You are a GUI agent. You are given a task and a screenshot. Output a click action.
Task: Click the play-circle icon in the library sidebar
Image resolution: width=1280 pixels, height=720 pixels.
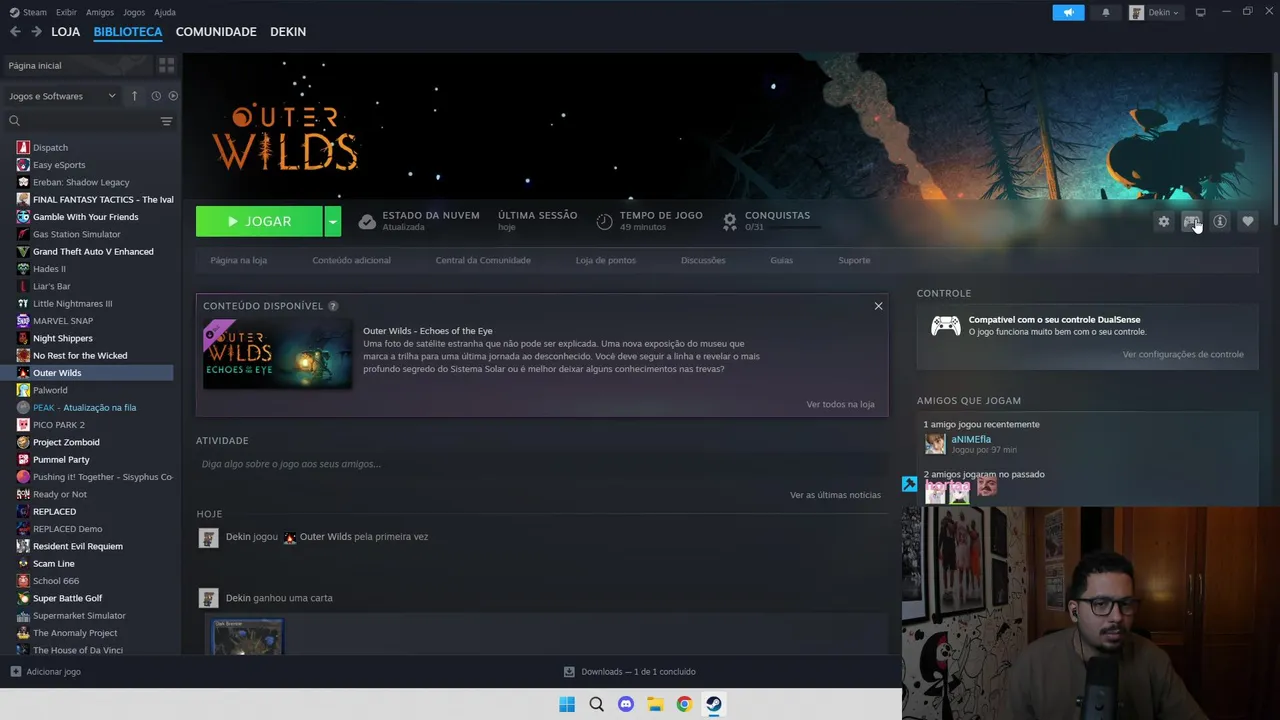point(173,96)
